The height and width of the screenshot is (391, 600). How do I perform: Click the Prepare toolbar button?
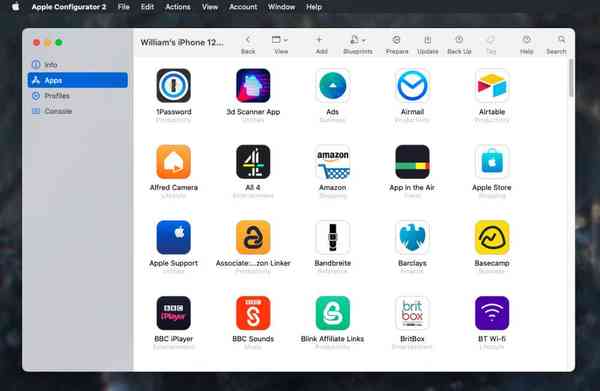(397, 44)
